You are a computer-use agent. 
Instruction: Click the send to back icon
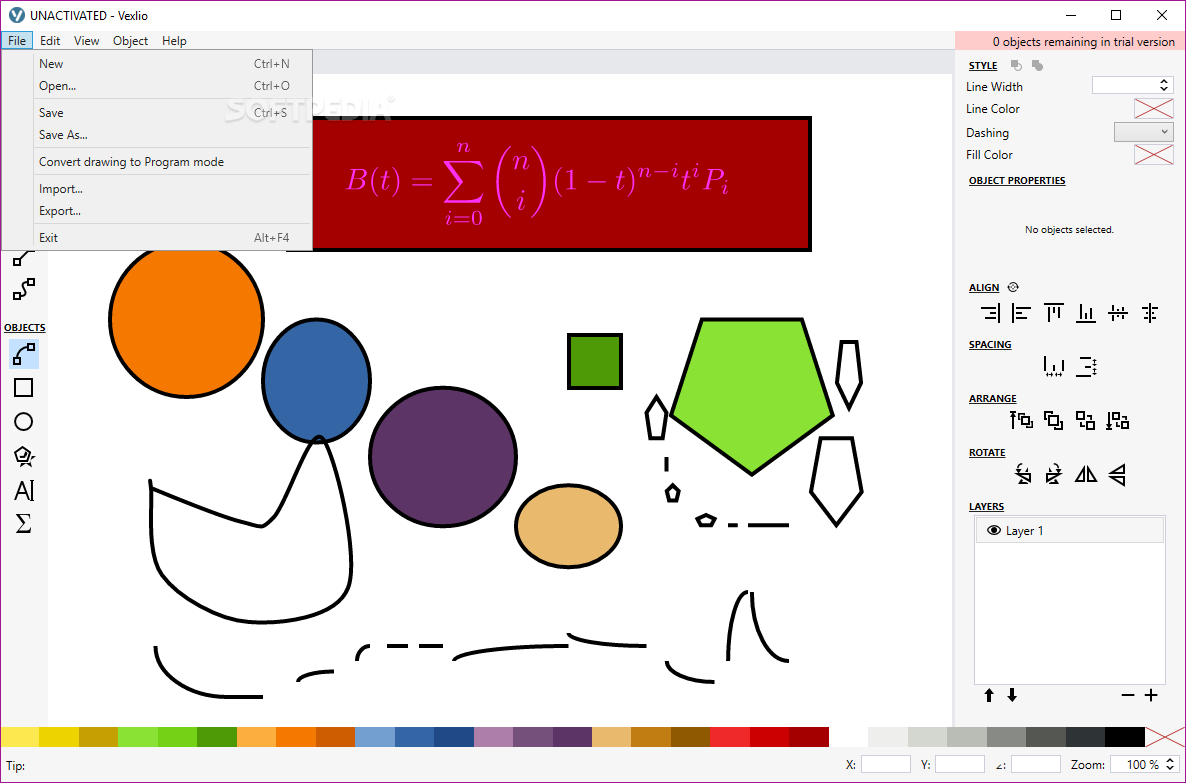pos(1117,420)
